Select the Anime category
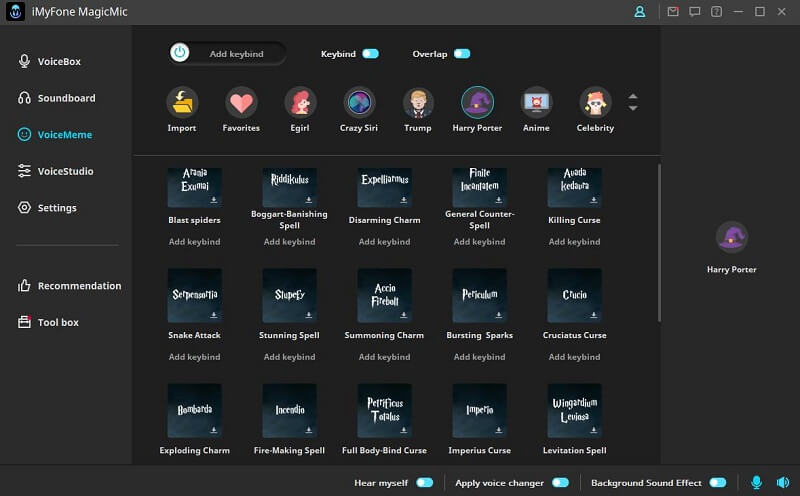The width and height of the screenshot is (800, 496). (x=536, y=103)
